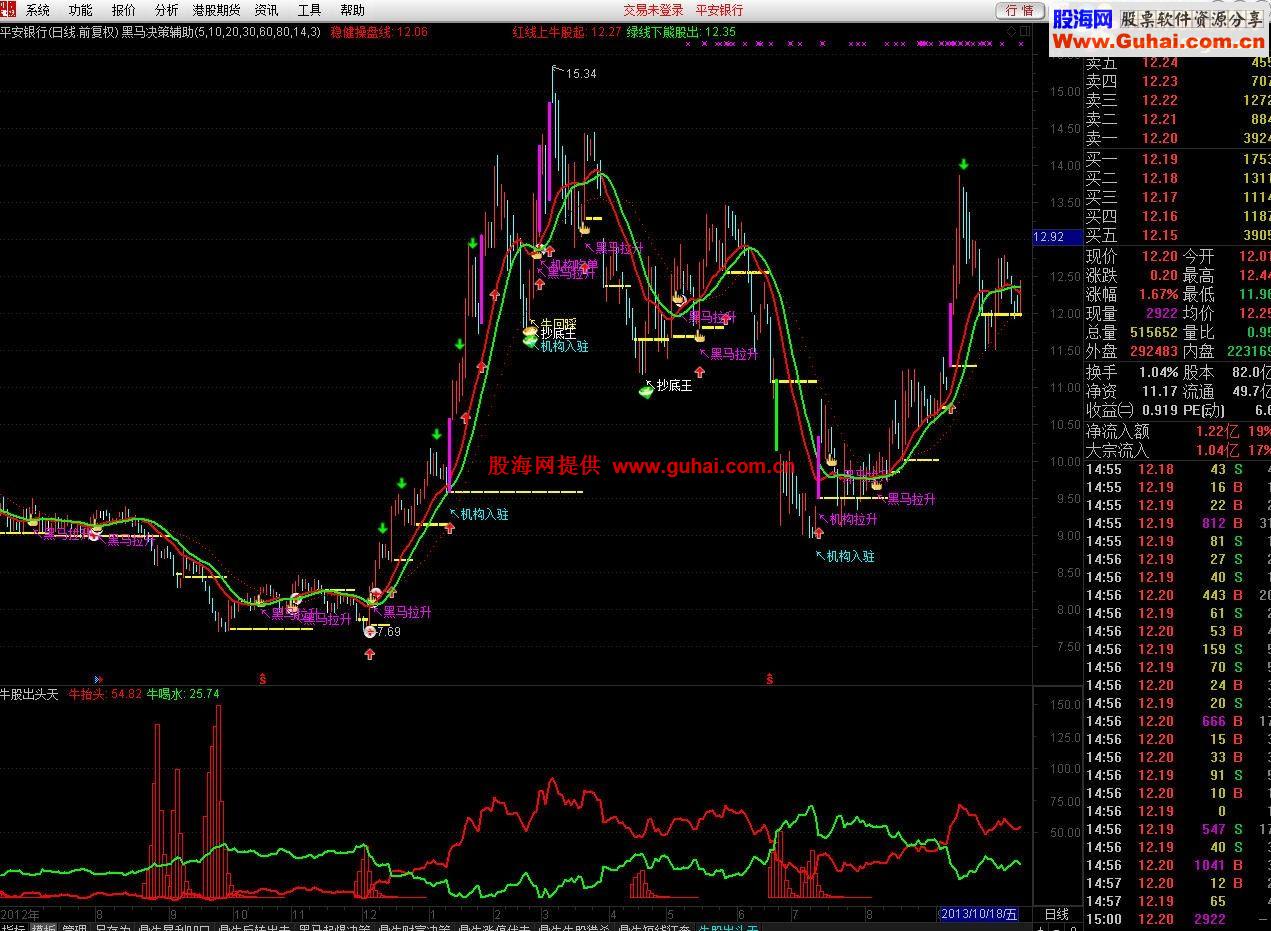
Task: Open the 分析 menu
Action: pos(166,10)
